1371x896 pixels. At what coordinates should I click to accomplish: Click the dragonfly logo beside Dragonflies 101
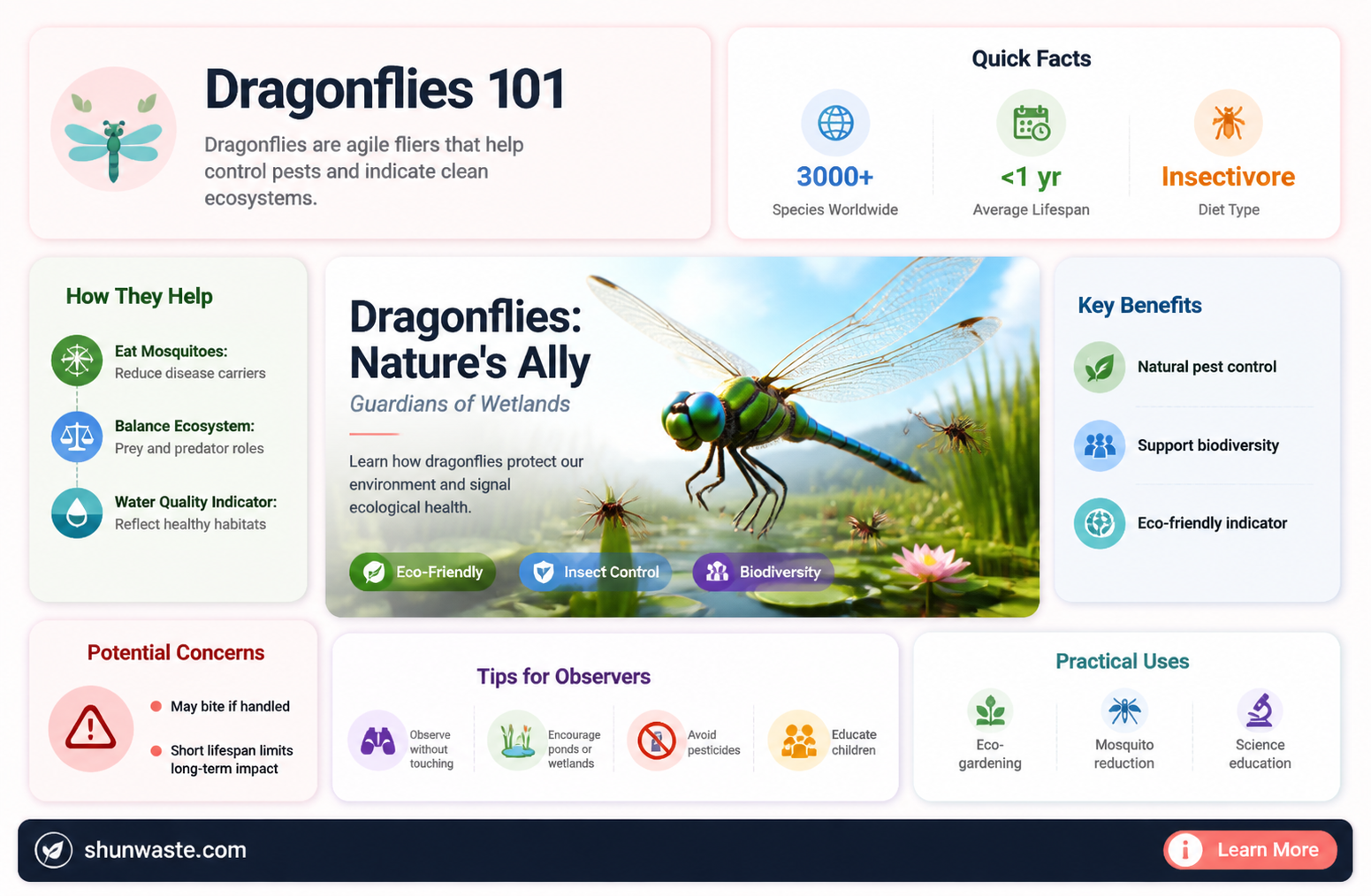click(113, 129)
